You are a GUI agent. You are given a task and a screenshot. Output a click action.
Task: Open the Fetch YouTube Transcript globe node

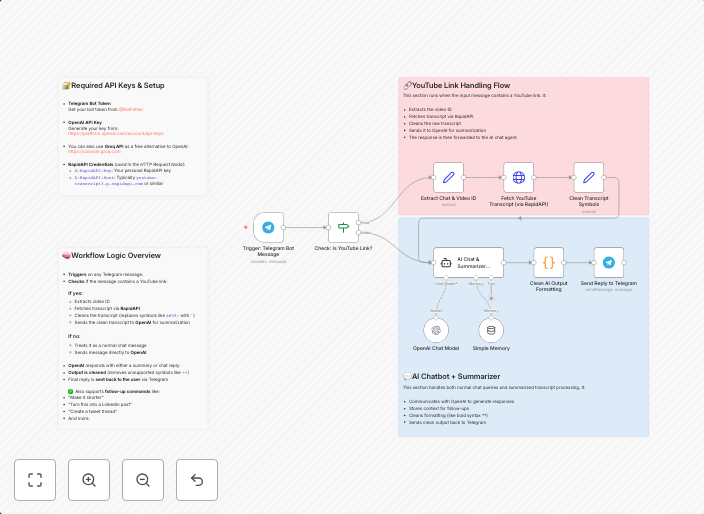[x=518, y=178]
